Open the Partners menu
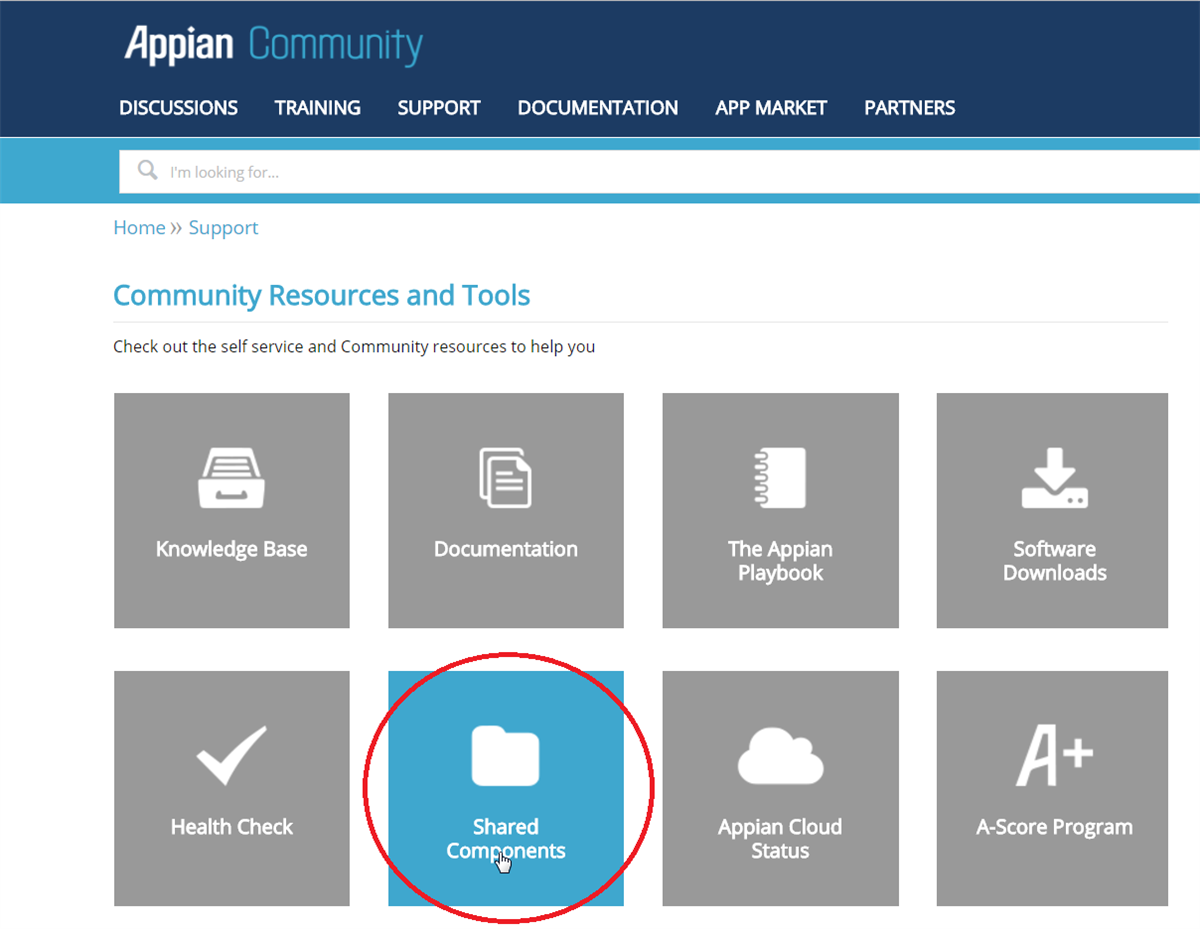Screen dimensions: 1200x929 (x=910, y=108)
